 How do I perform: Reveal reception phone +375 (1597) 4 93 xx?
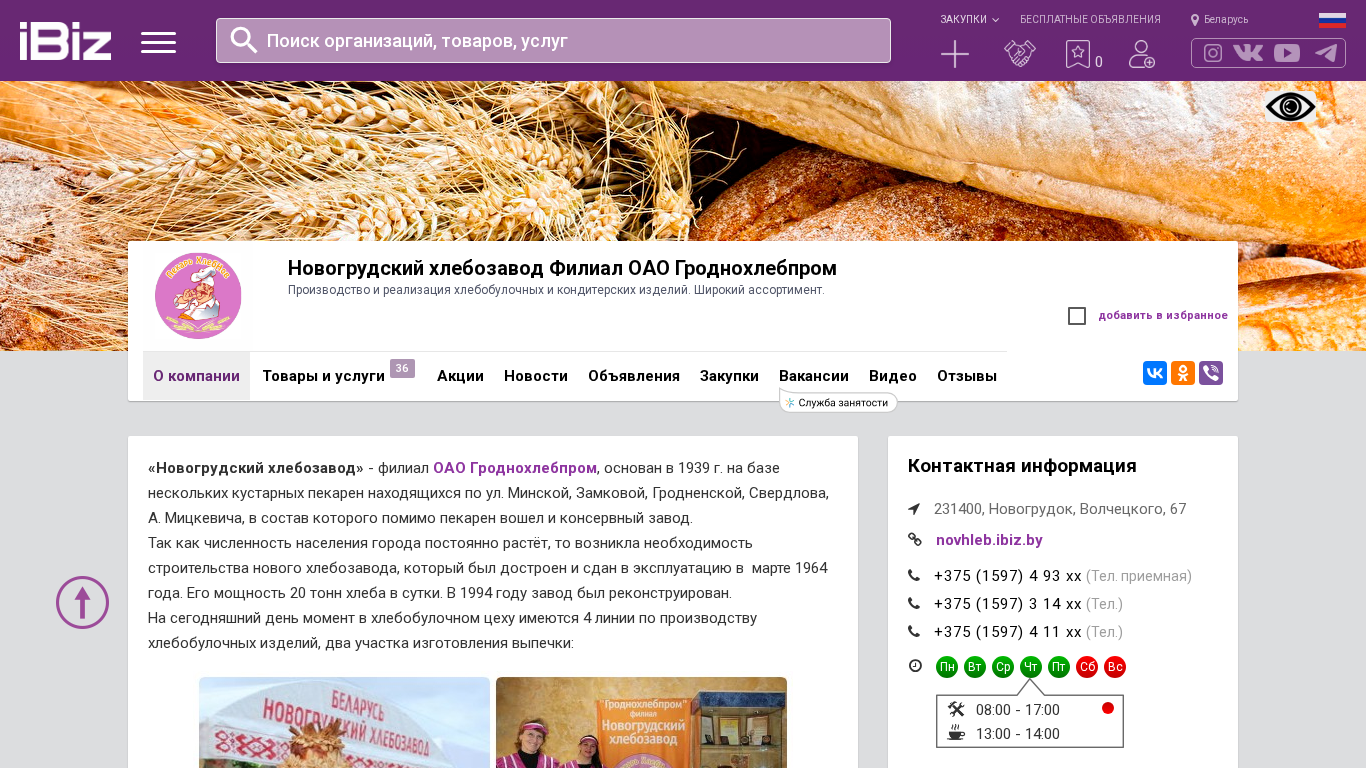[x=1008, y=576]
